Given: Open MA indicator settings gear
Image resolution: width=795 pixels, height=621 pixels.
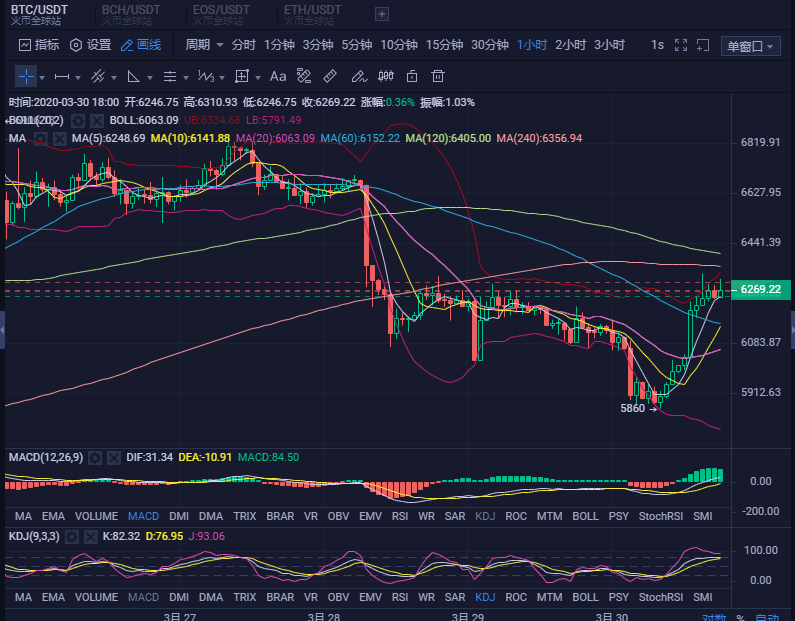Looking at the screenshot, I should point(41,138).
